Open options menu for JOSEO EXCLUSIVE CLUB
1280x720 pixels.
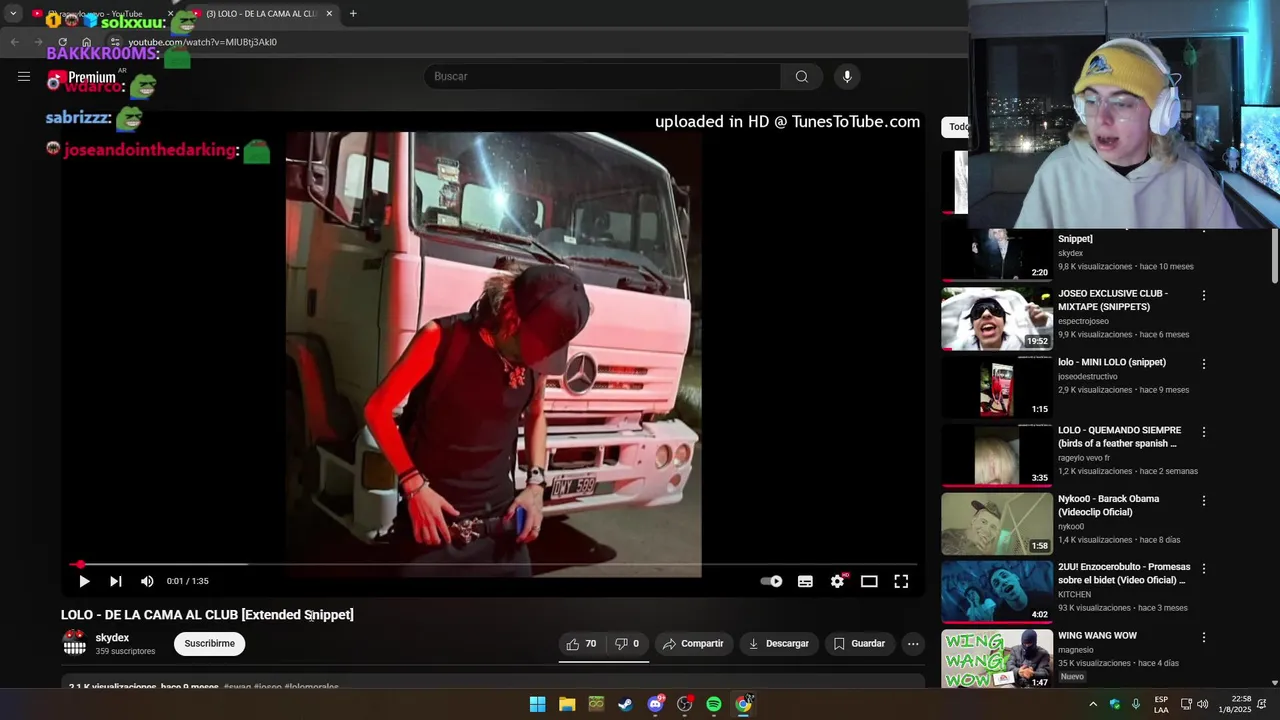(x=1204, y=296)
